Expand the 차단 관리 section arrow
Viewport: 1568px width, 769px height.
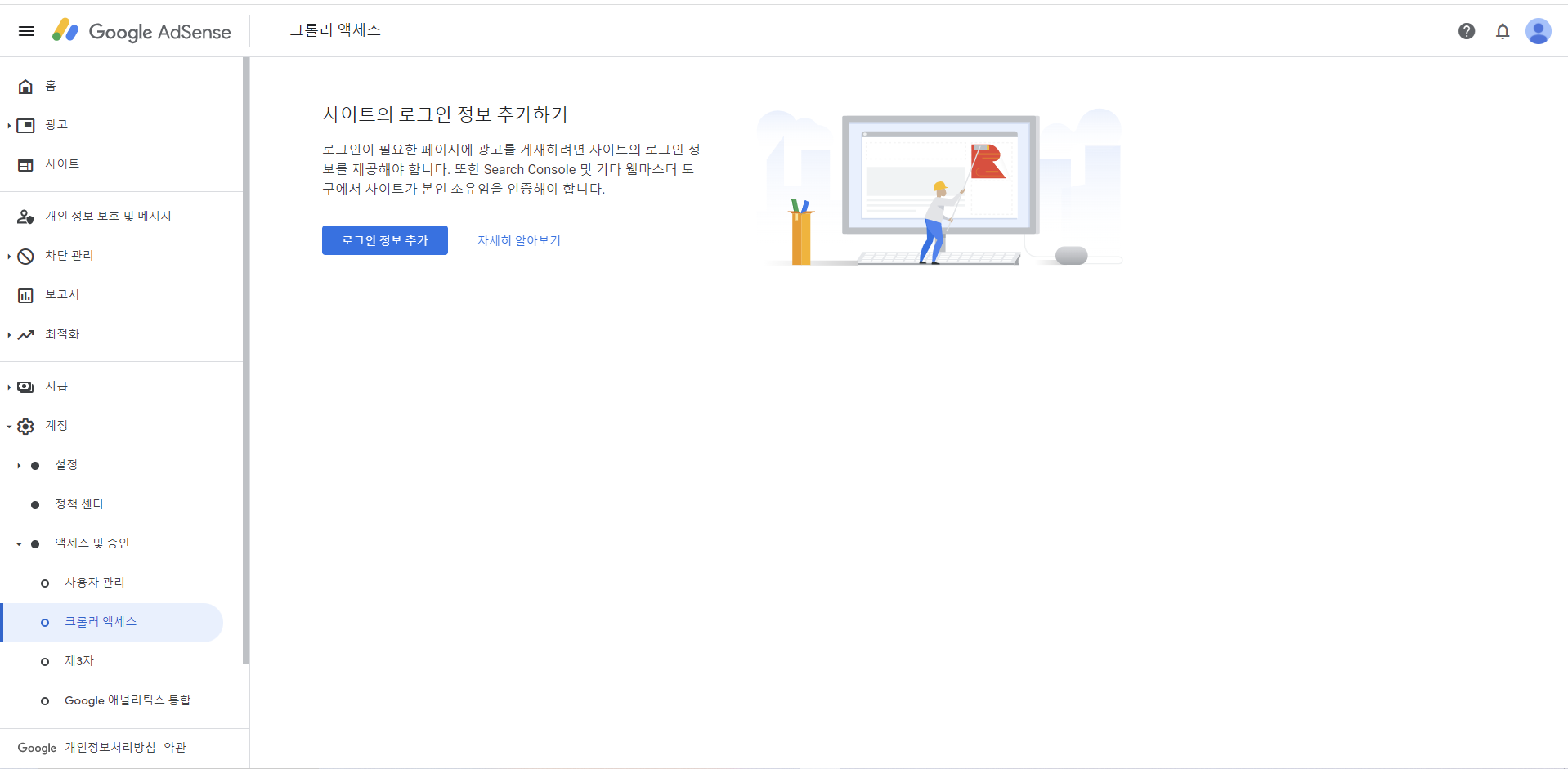tap(9, 256)
